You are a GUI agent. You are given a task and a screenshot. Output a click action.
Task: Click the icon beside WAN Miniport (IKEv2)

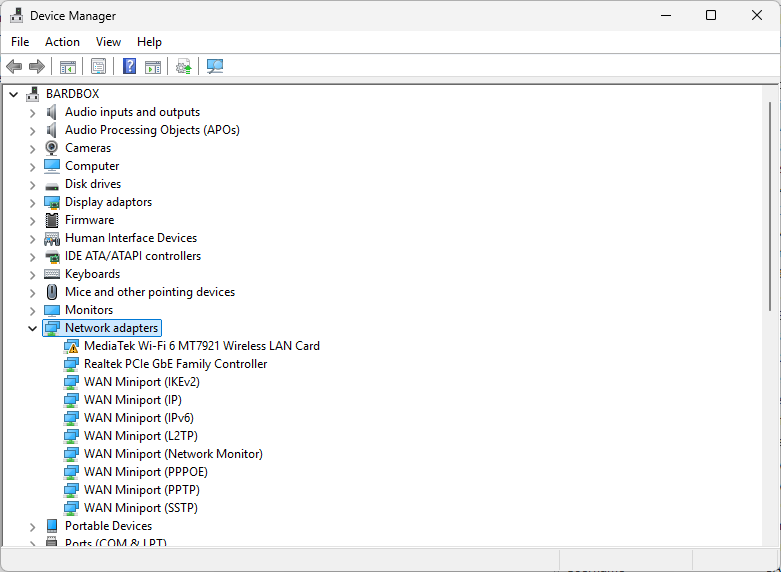click(x=71, y=382)
